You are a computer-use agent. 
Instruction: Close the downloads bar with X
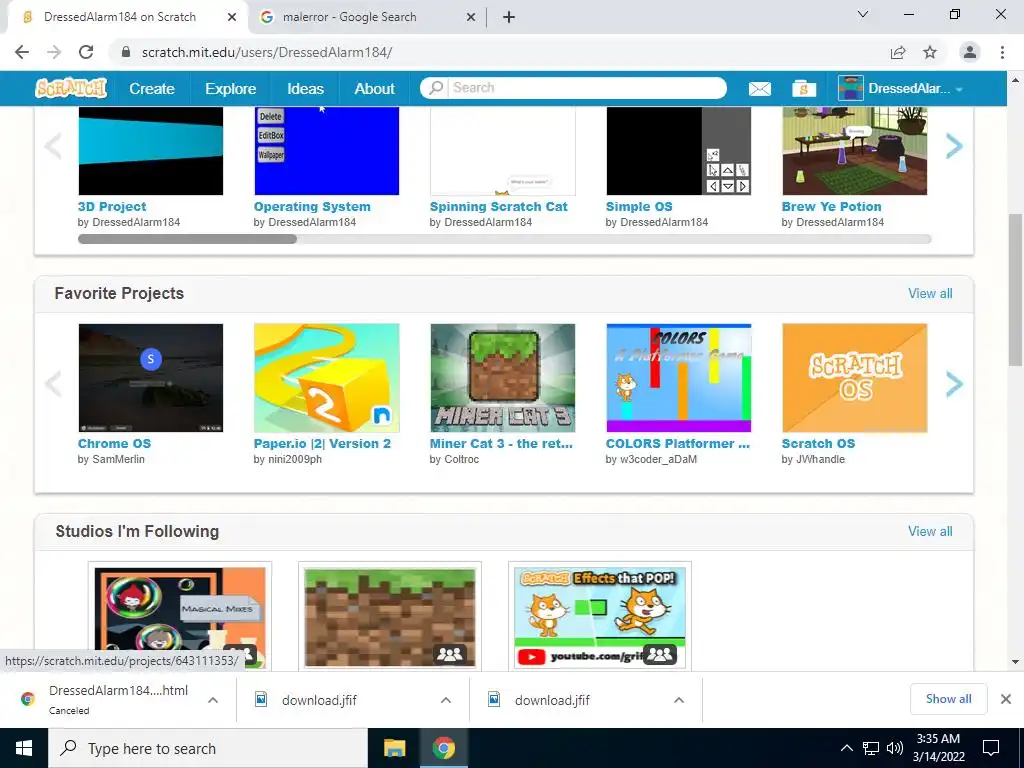point(1006,699)
